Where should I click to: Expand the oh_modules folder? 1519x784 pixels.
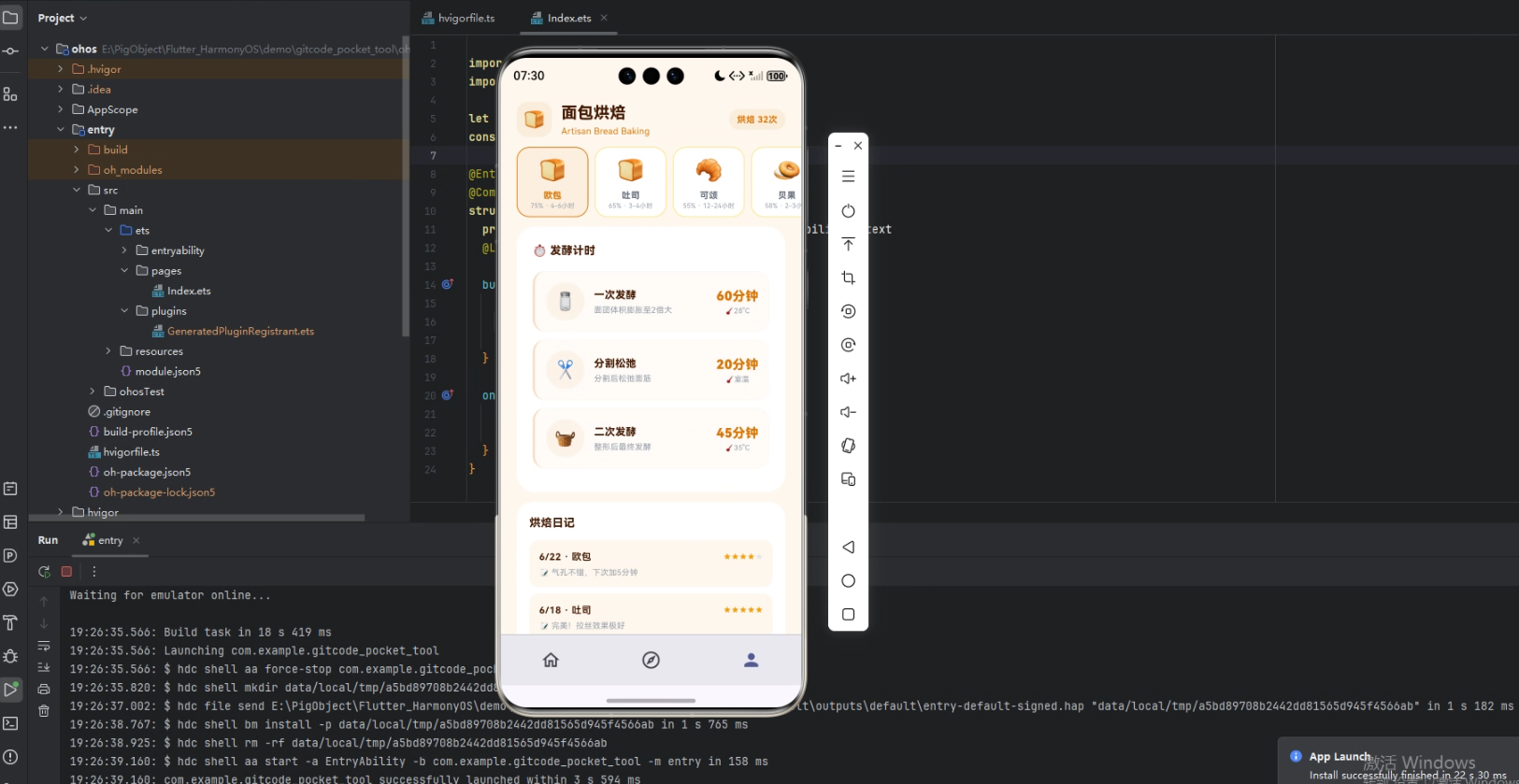[x=76, y=170]
